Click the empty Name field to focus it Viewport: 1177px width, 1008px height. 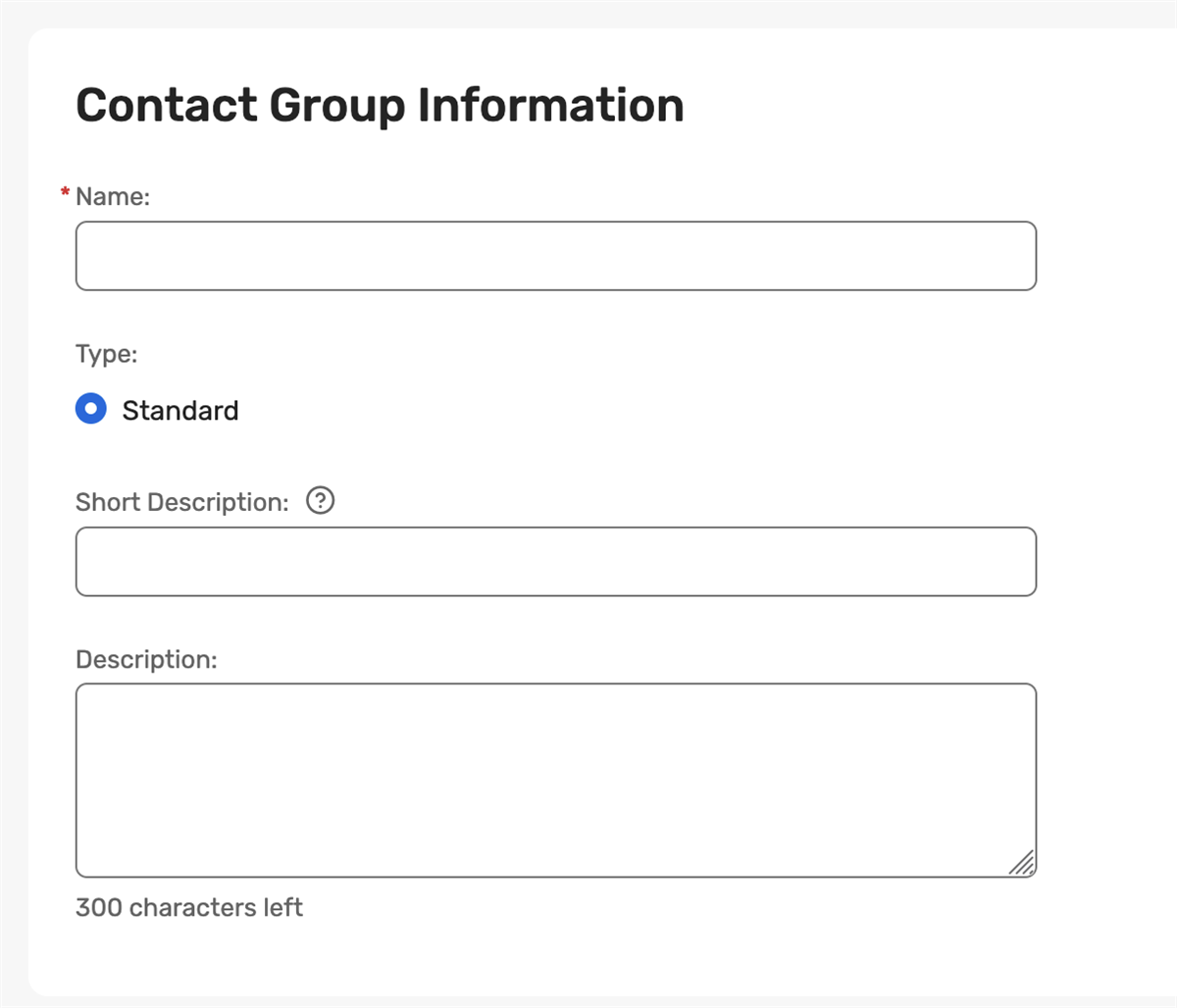pyautogui.click(x=555, y=255)
